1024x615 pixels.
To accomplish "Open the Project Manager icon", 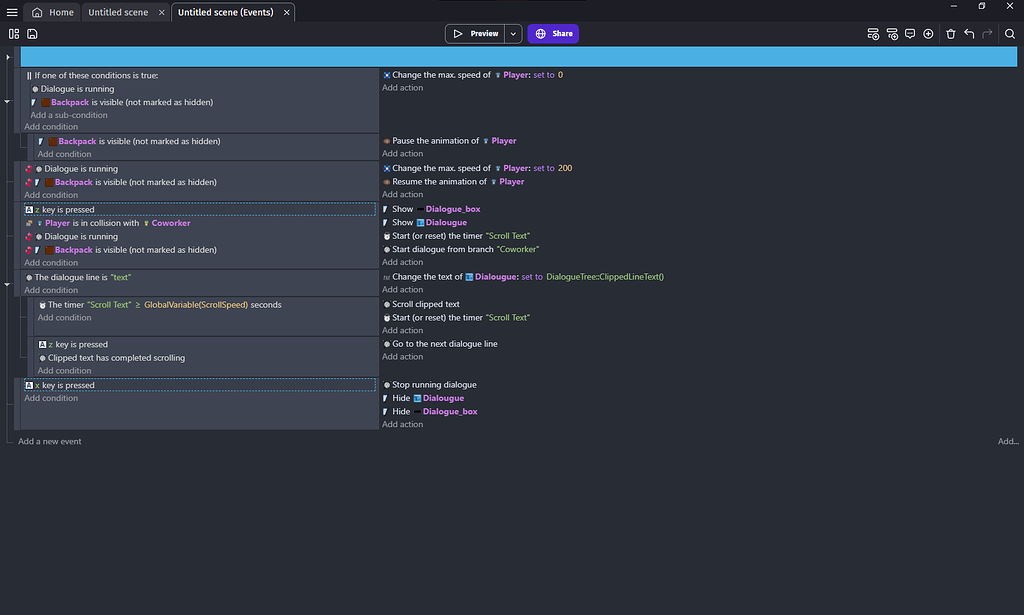I will [13, 33].
